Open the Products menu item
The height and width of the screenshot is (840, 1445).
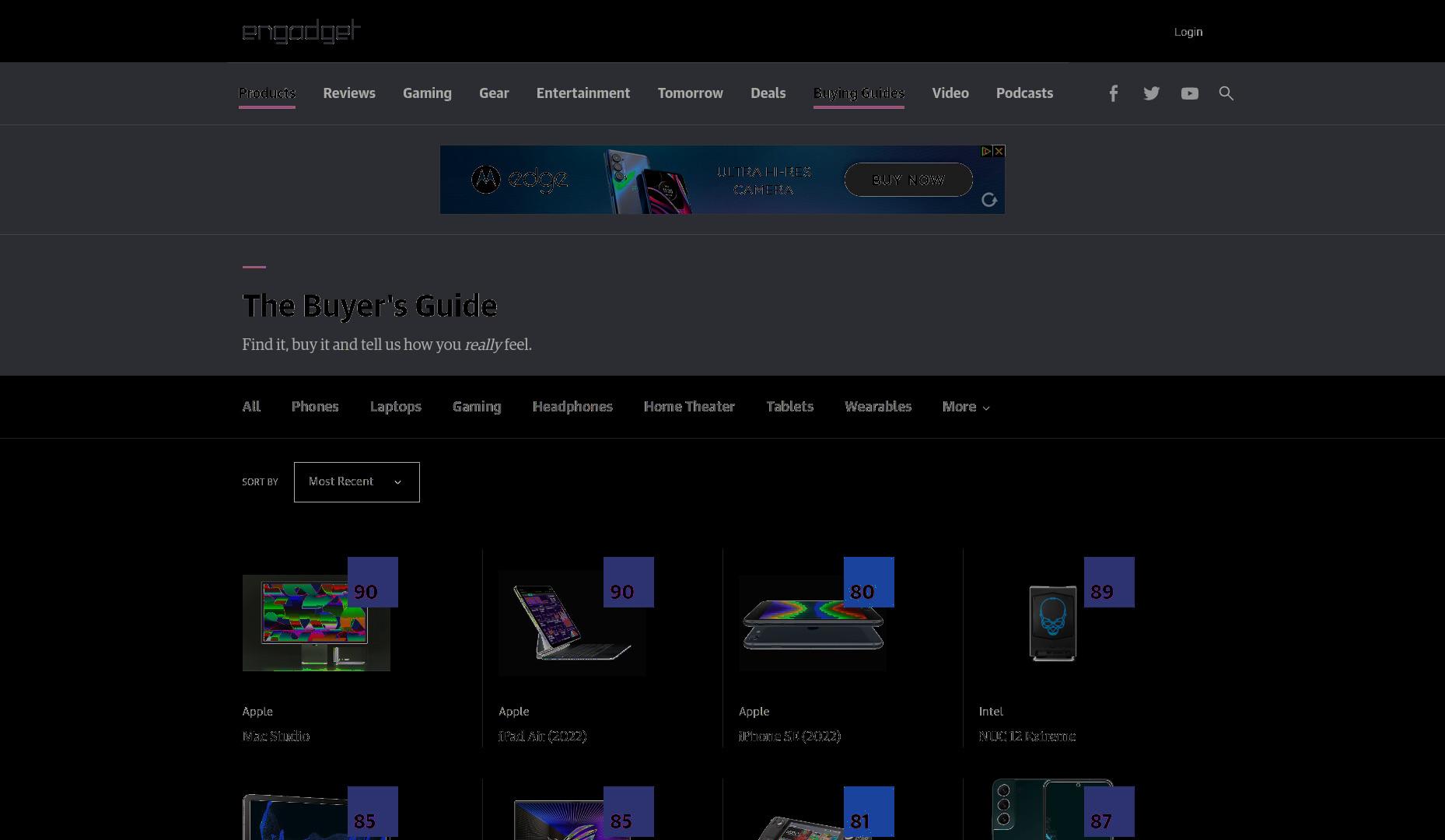(267, 93)
